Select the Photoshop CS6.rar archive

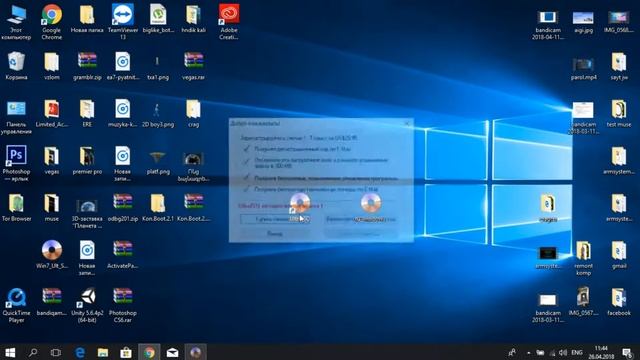[x=122, y=305]
